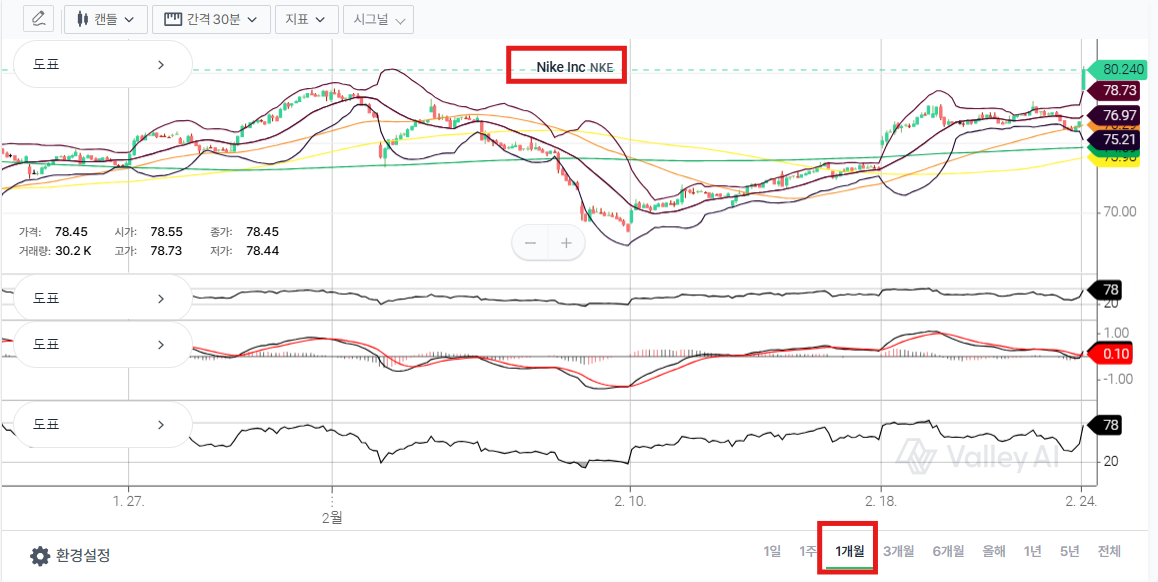Click the Nike Inc NKE ticker title

tap(567, 67)
